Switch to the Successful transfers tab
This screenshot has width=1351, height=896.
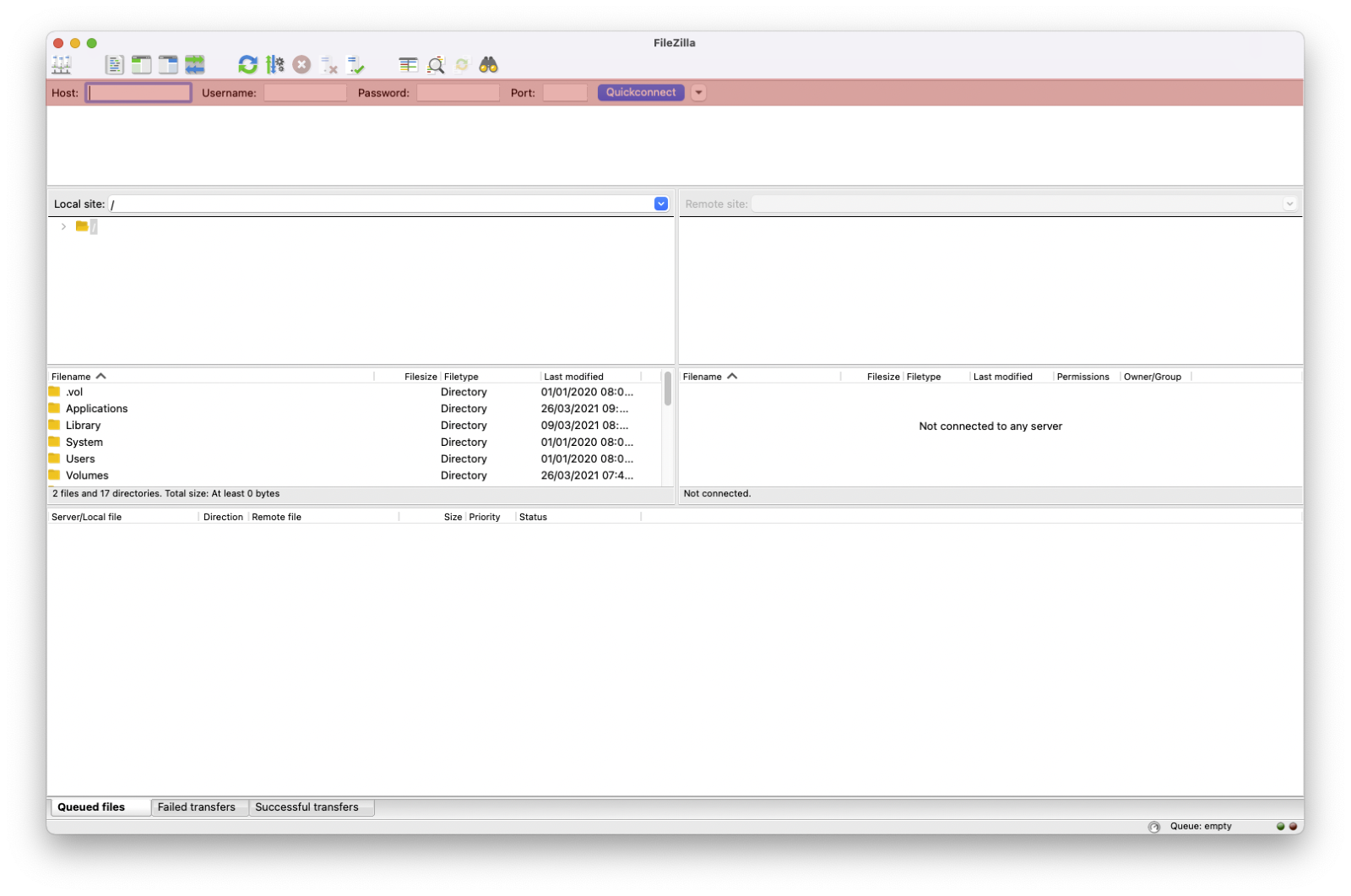[x=311, y=808]
